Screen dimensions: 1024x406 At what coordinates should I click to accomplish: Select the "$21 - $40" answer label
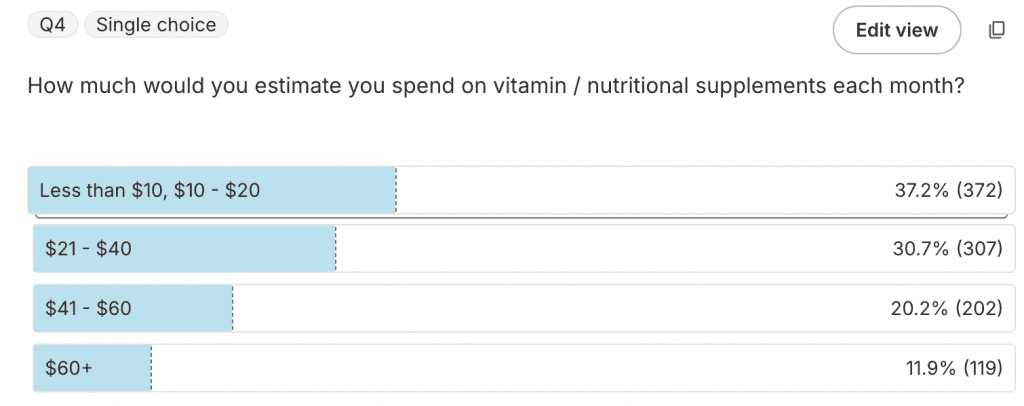click(88, 249)
